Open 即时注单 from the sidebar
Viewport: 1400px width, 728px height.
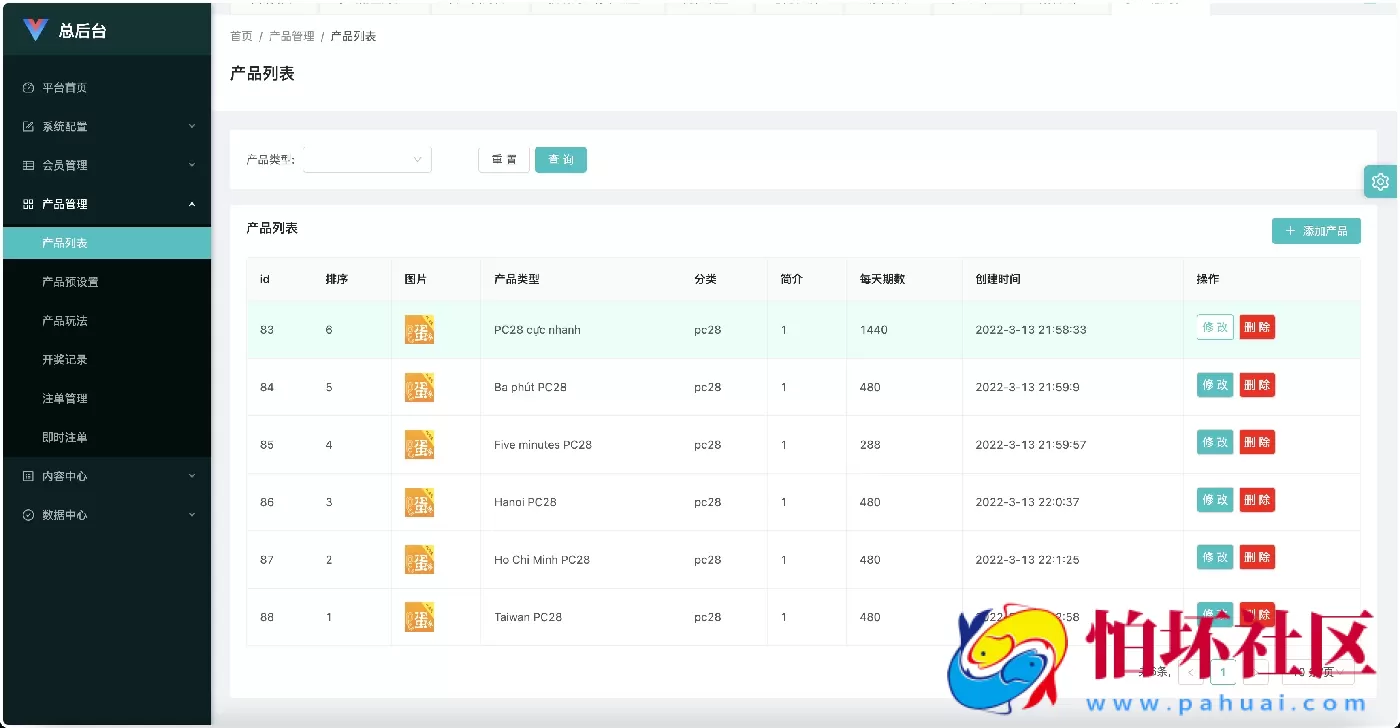[x=65, y=437]
